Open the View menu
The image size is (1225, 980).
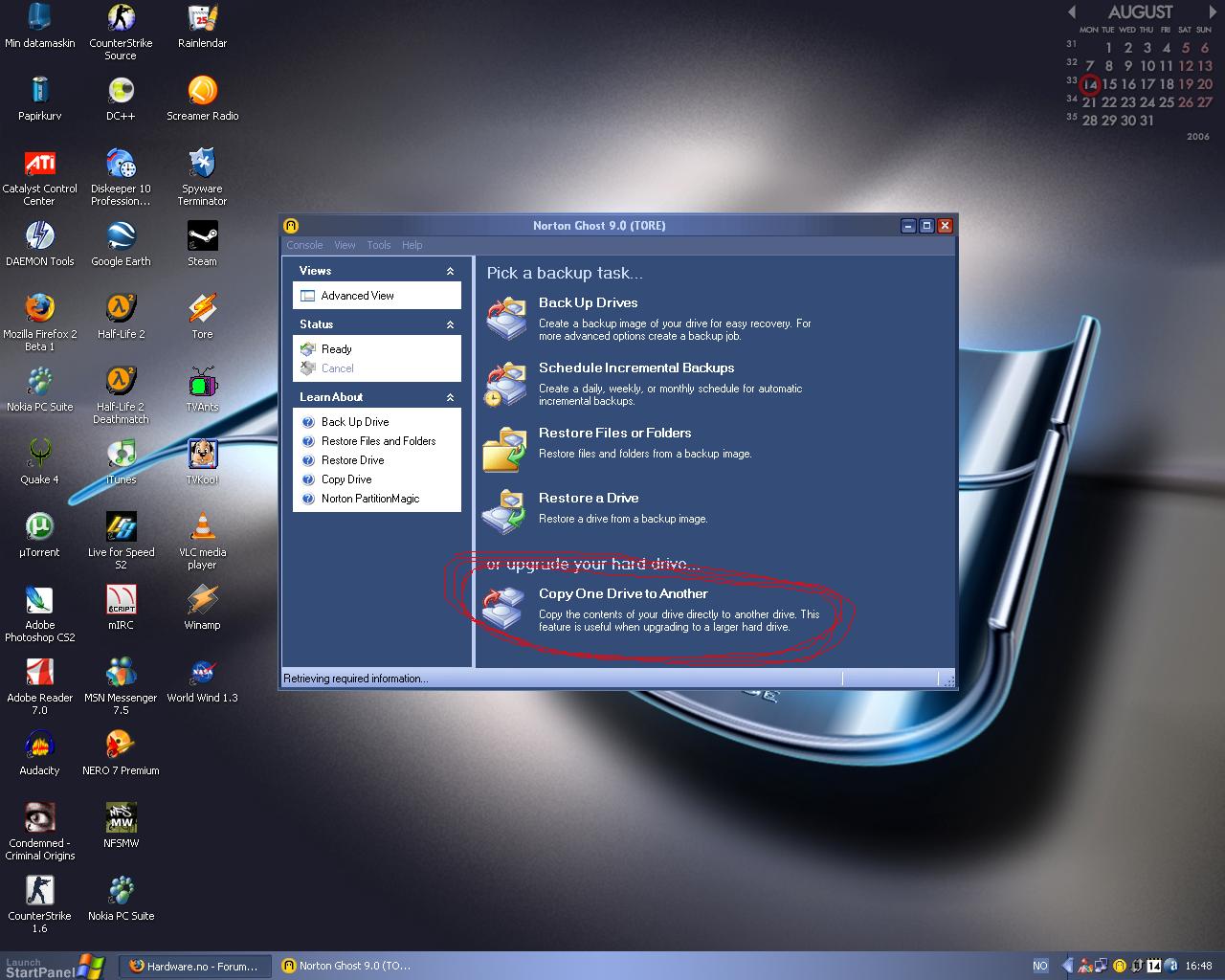(345, 245)
